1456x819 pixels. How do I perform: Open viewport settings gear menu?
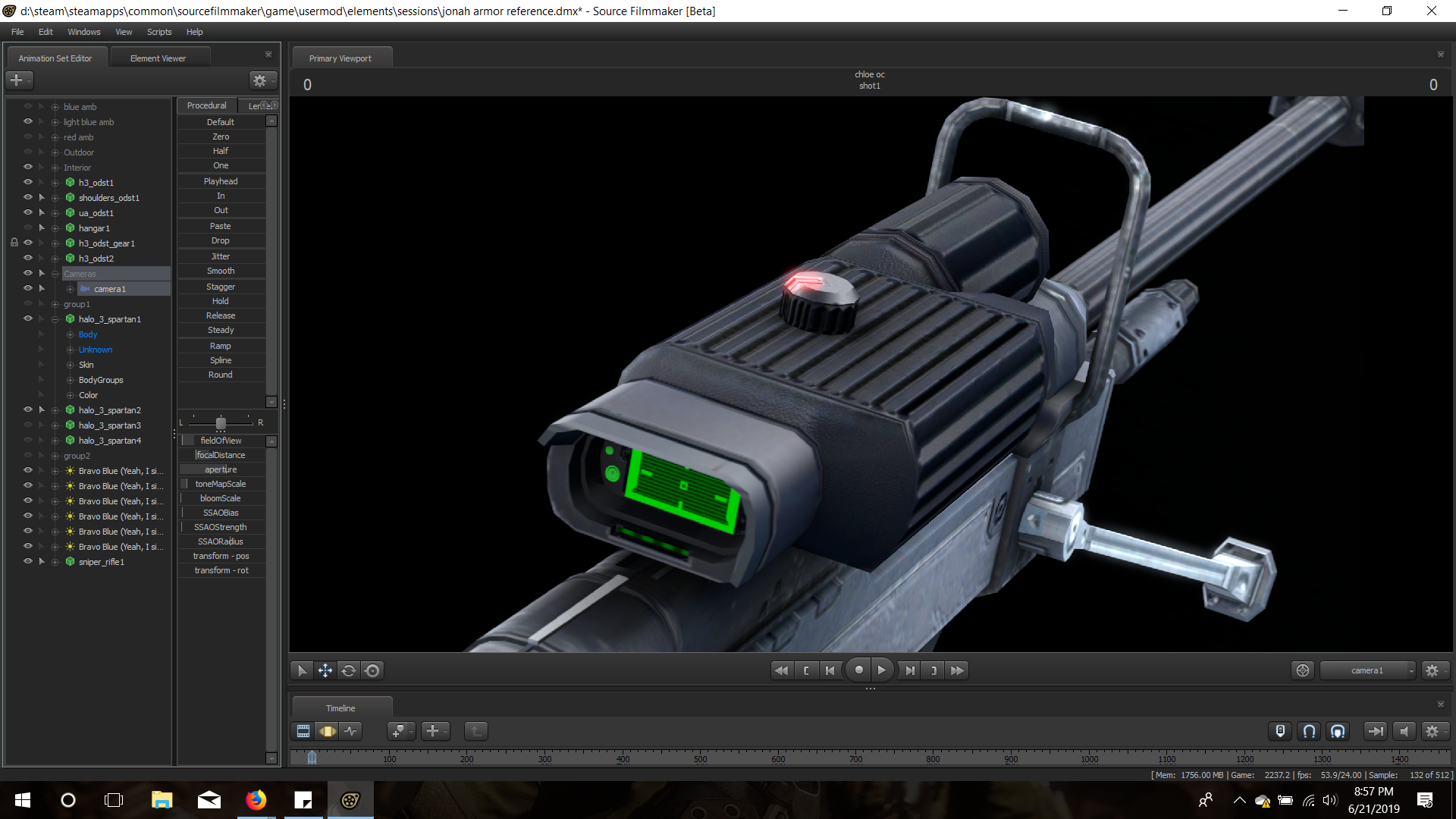pos(1432,670)
